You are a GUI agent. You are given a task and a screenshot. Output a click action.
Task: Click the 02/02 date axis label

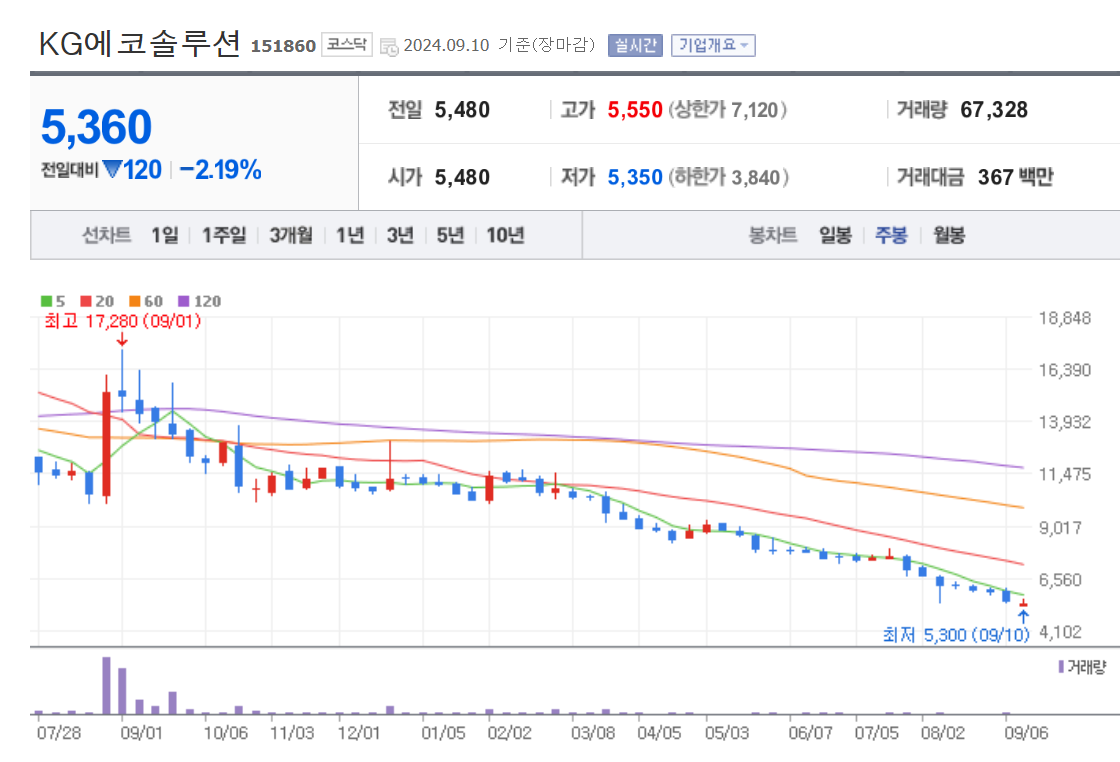(x=509, y=733)
